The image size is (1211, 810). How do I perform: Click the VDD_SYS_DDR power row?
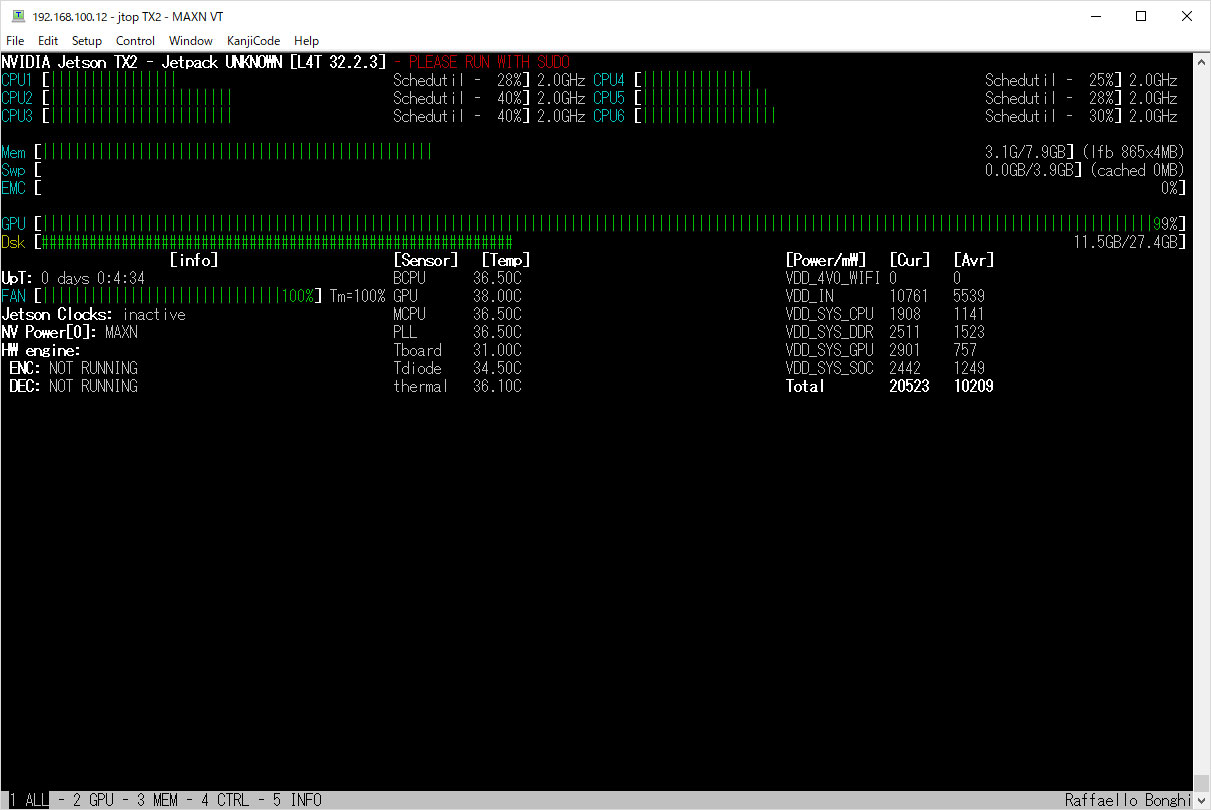885,332
